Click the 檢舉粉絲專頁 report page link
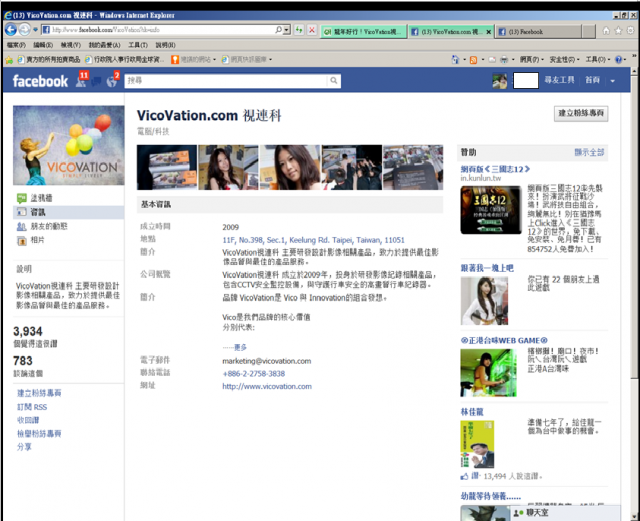 pyautogui.click(x=39, y=434)
